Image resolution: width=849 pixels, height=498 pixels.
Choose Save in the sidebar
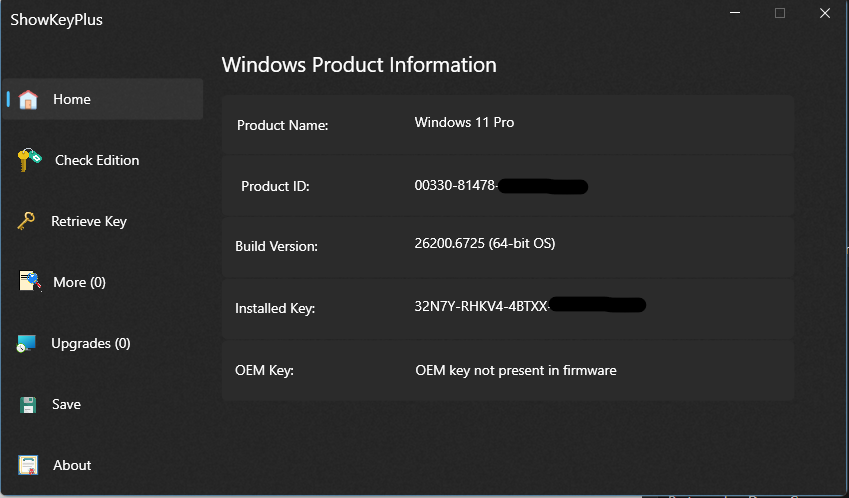pyautogui.click(x=66, y=404)
